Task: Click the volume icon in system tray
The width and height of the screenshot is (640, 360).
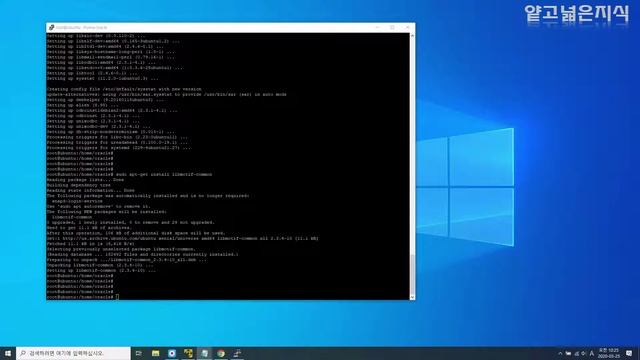Action: click(x=584, y=353)
